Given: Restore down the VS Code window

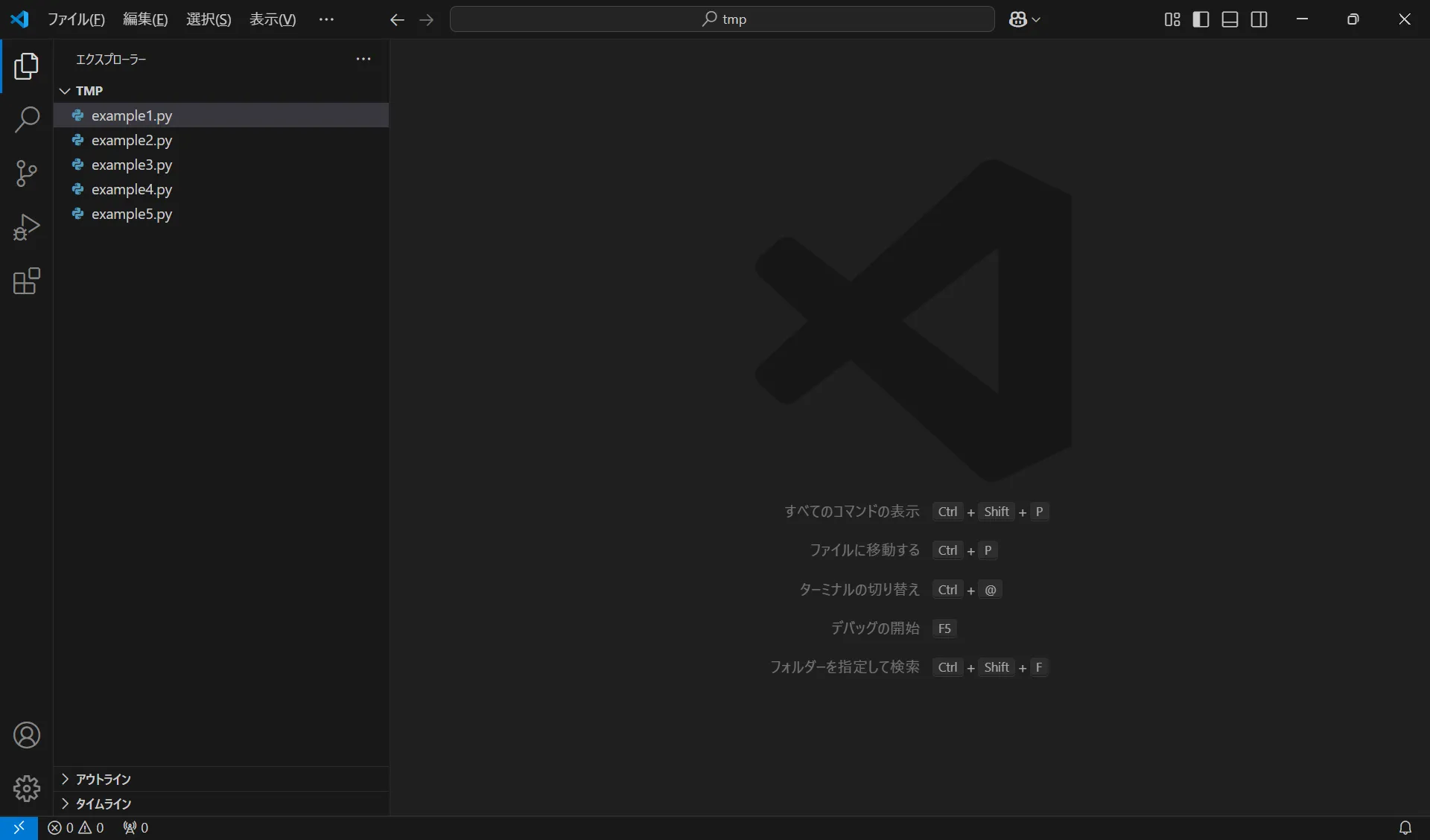Looking at the screenshot, I should pos(1353,19).
